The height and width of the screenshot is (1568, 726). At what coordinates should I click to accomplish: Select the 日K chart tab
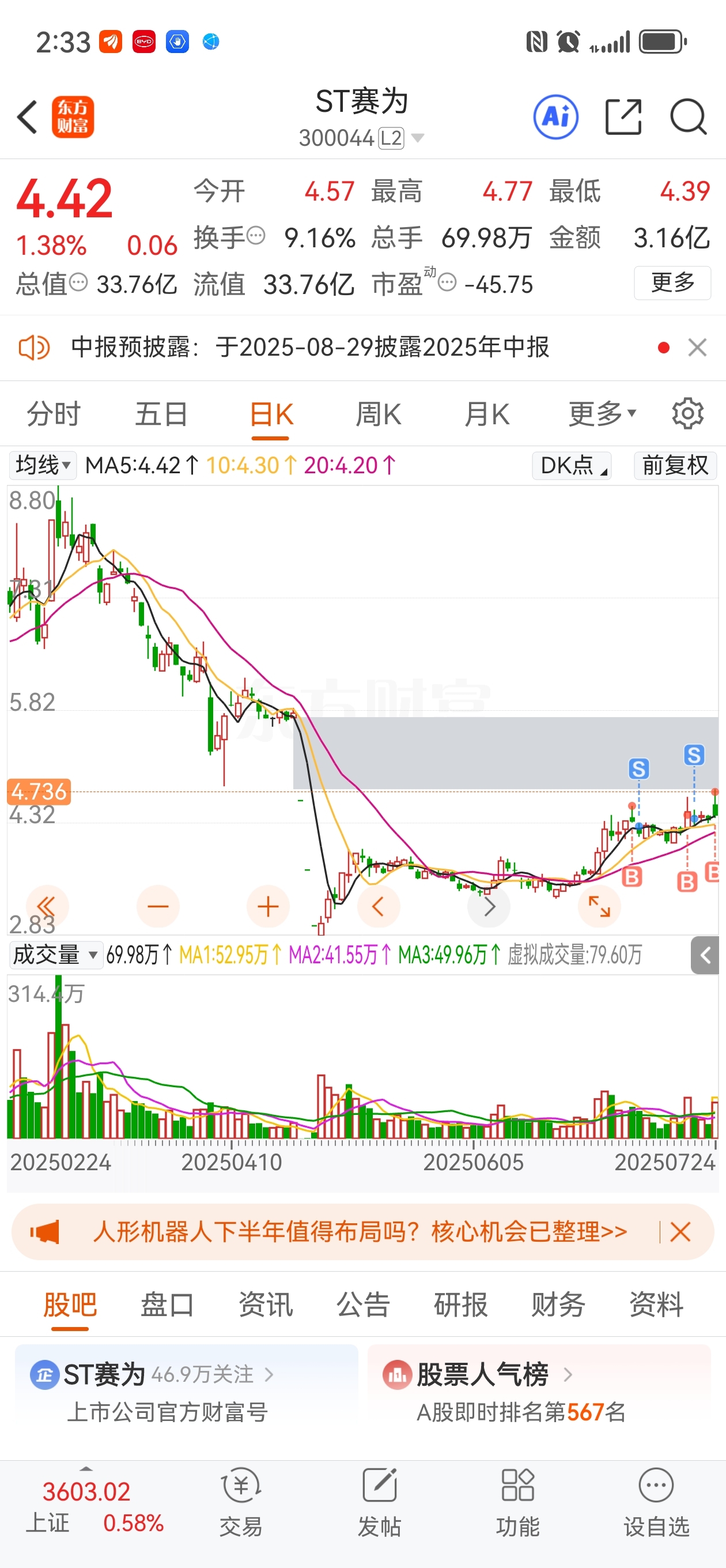coord(271,414)
